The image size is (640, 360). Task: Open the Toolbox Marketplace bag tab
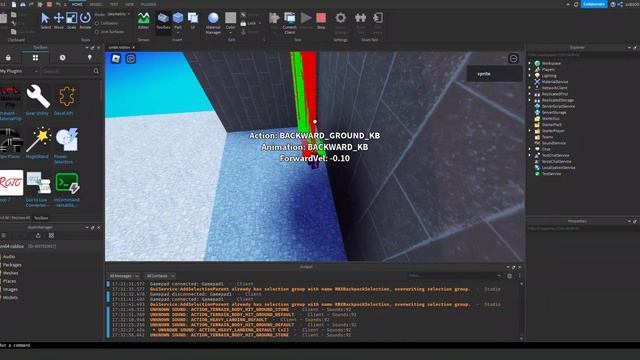(8, 58)
